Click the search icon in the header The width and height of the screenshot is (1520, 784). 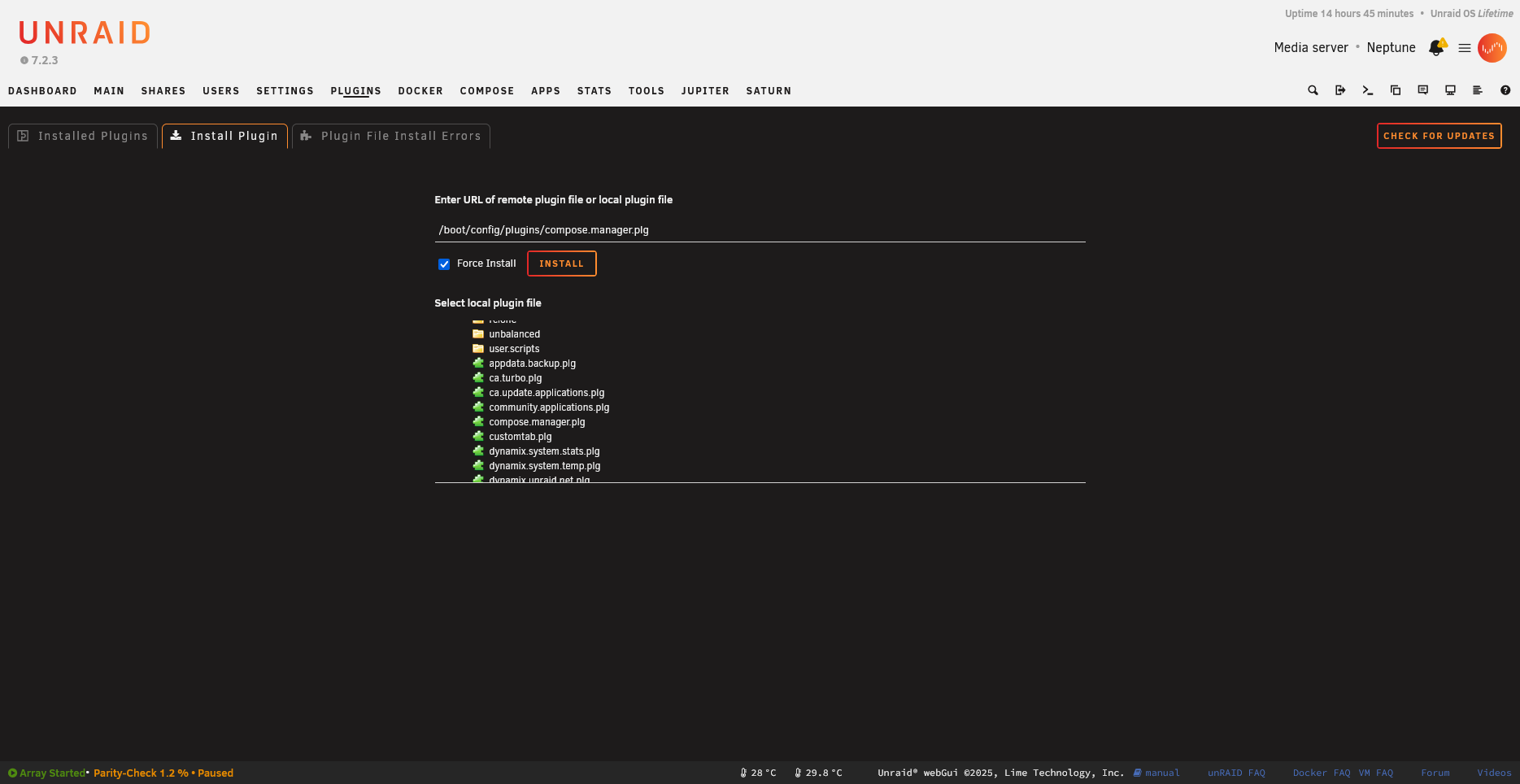point(1313,90)
